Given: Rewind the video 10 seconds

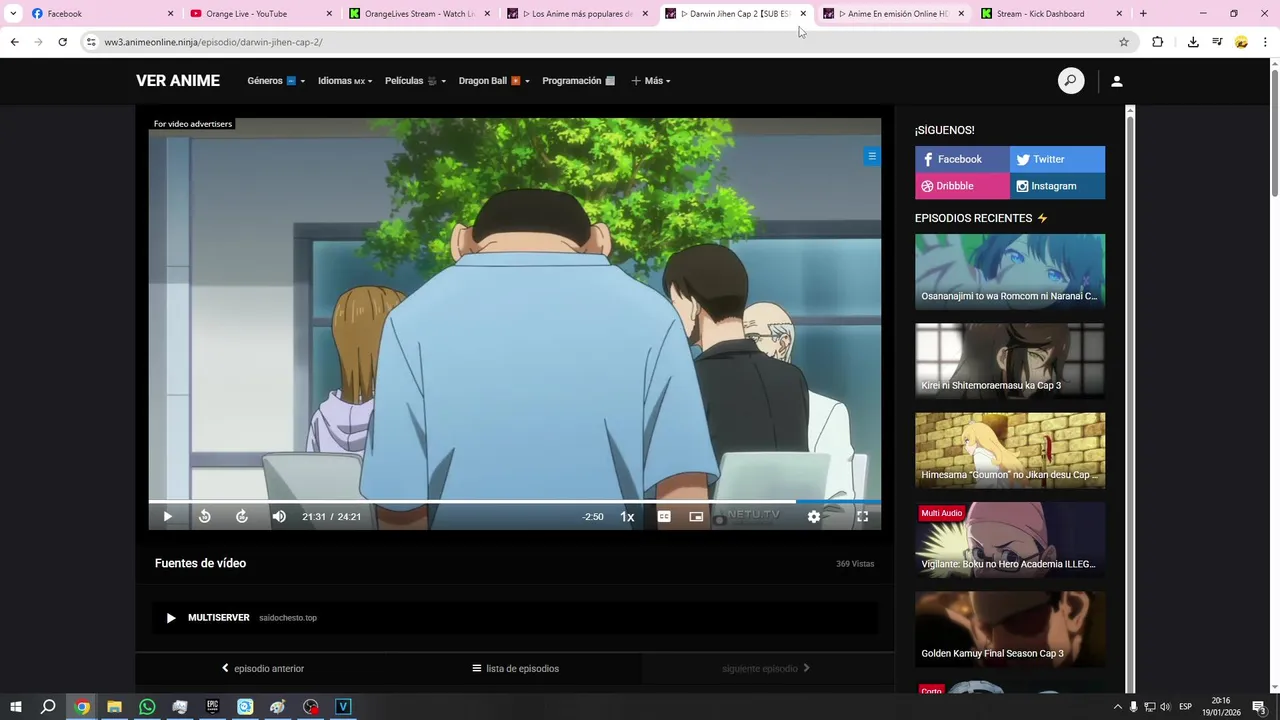Looking at the screenshot, I should point(205,517).
